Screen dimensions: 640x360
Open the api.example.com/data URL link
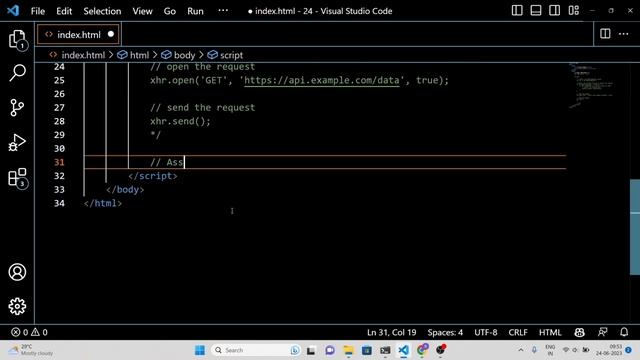pos(322,80)
